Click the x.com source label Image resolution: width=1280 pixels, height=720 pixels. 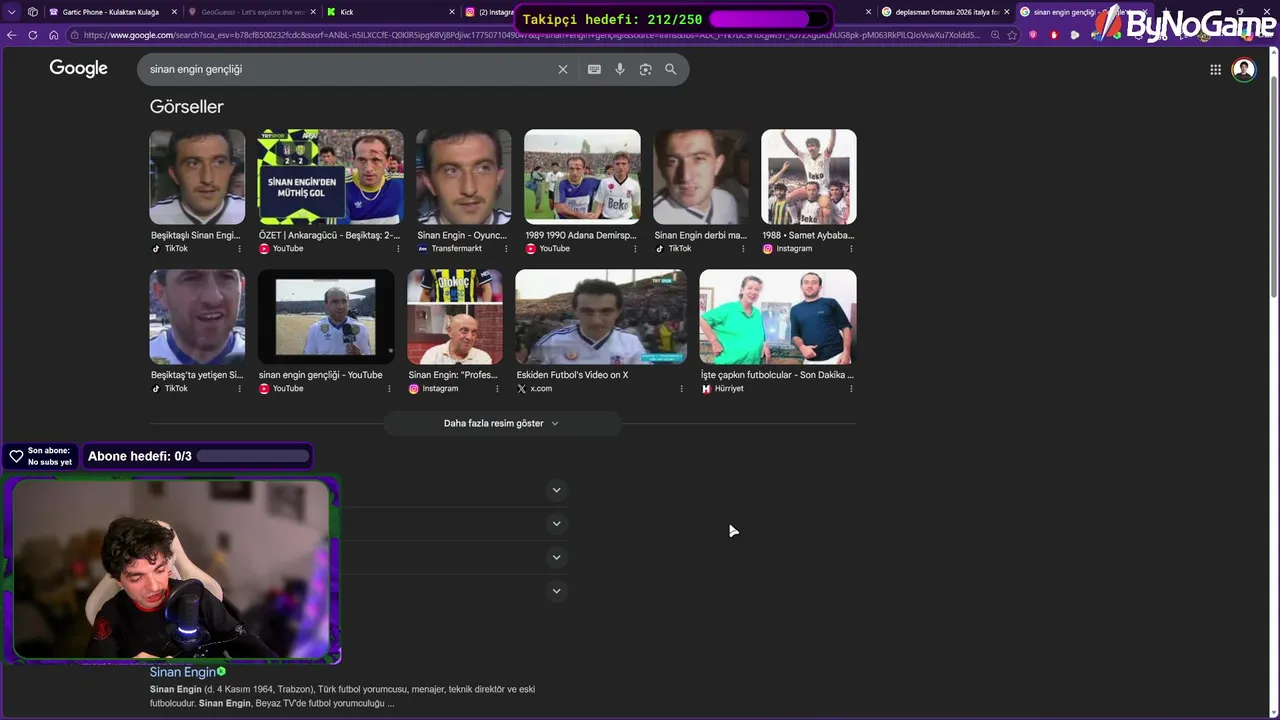[x=541, y=389]
